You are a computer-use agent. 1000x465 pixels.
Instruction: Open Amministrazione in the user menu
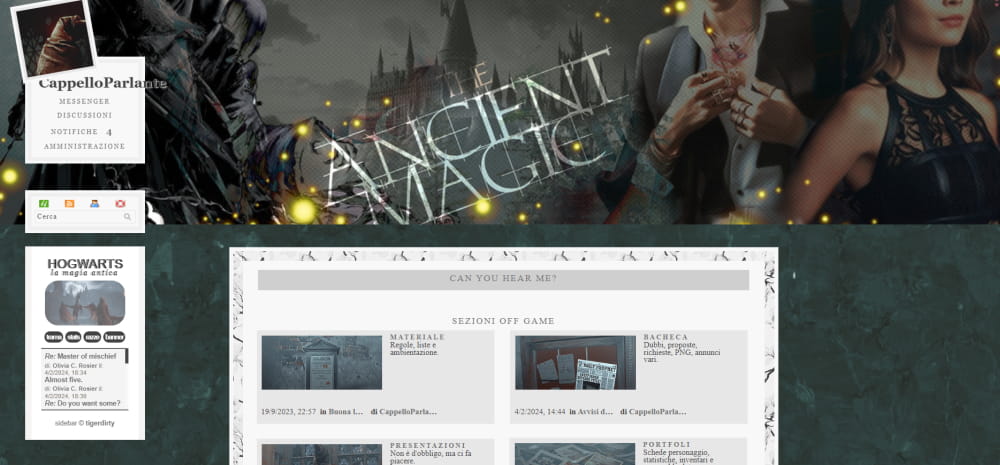coord(84,146)
